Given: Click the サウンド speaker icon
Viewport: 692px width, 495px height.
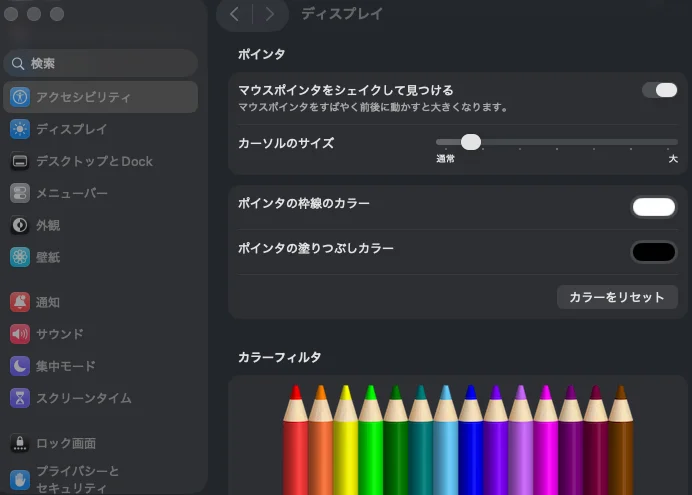Looking at the screenshot, I should (x=20, y=334).
